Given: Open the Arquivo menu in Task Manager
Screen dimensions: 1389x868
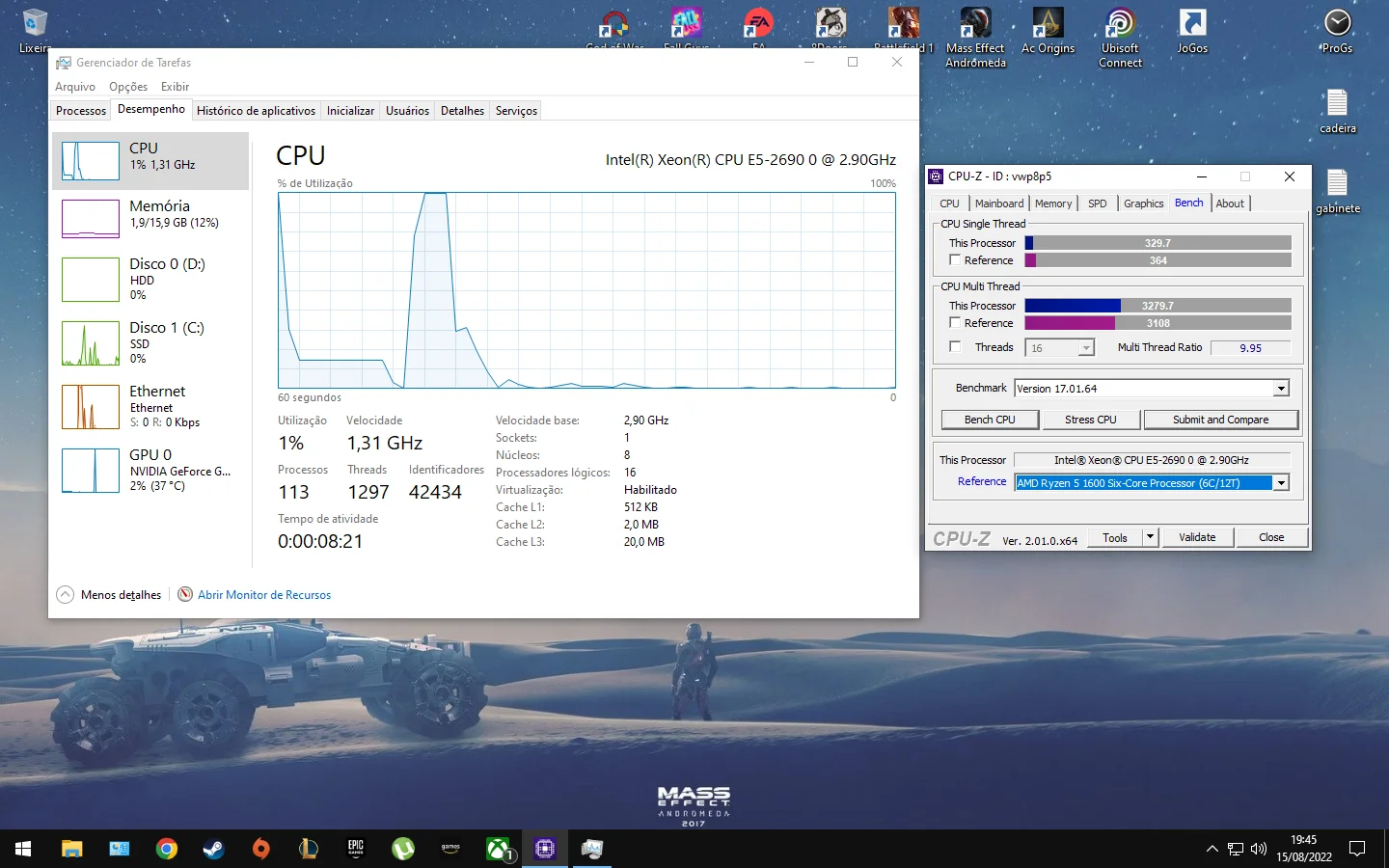Looking at the screenshot, I should tap(75, 87).
